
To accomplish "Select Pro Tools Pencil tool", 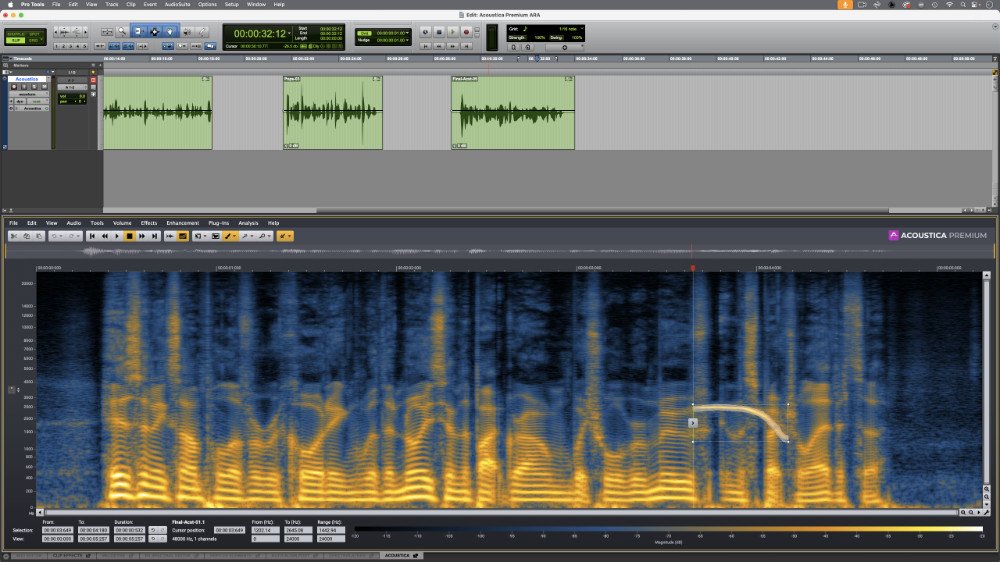I will point(202,31).
